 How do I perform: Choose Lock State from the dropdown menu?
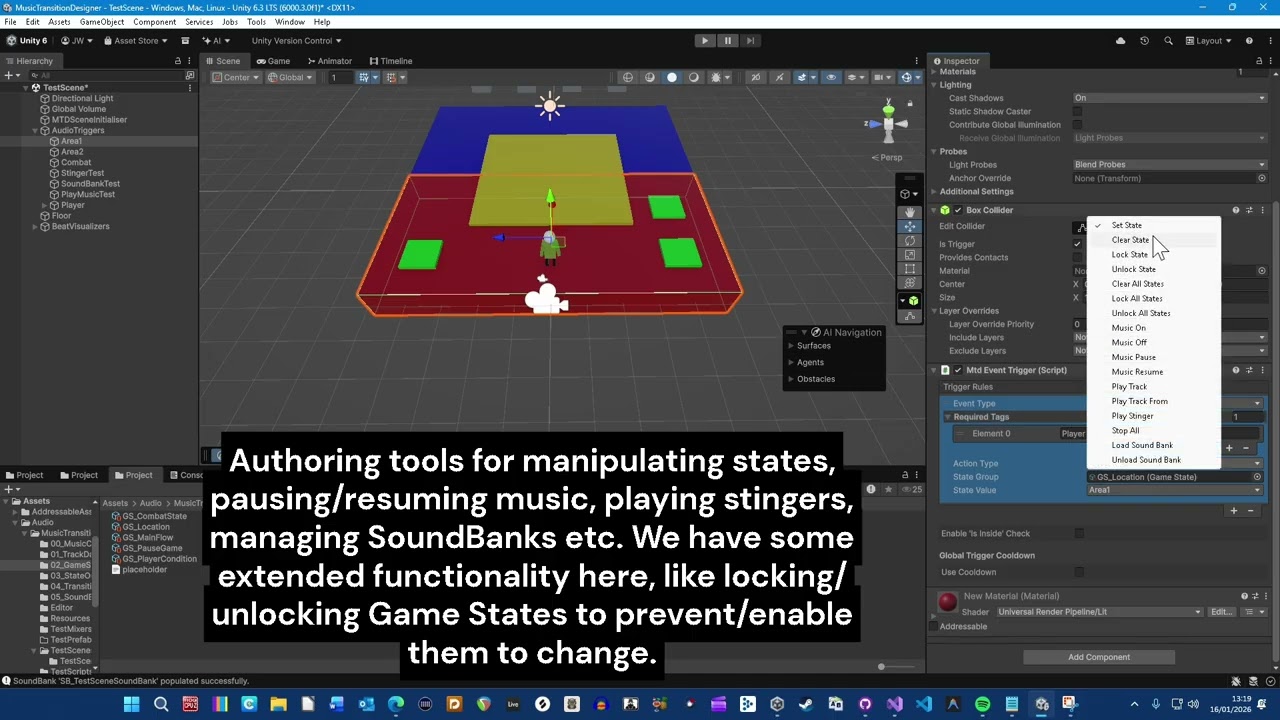point(1154,254)
